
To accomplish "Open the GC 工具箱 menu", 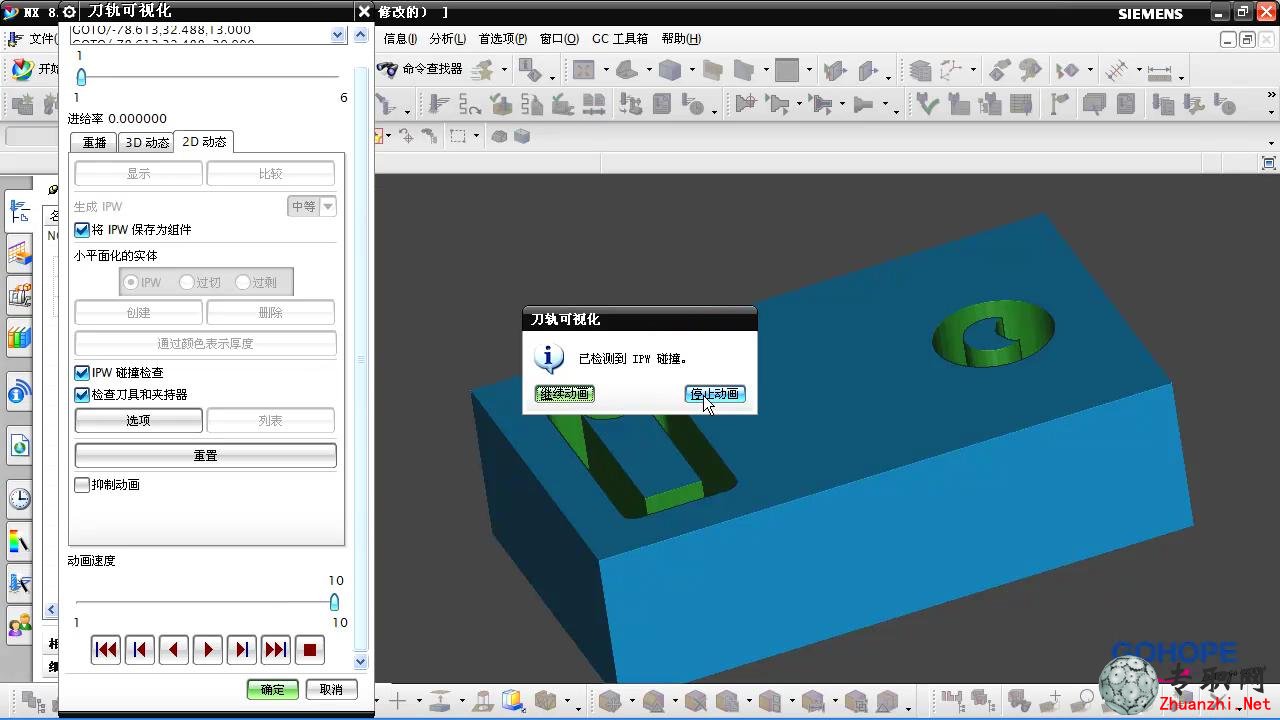I will [620, 39].
